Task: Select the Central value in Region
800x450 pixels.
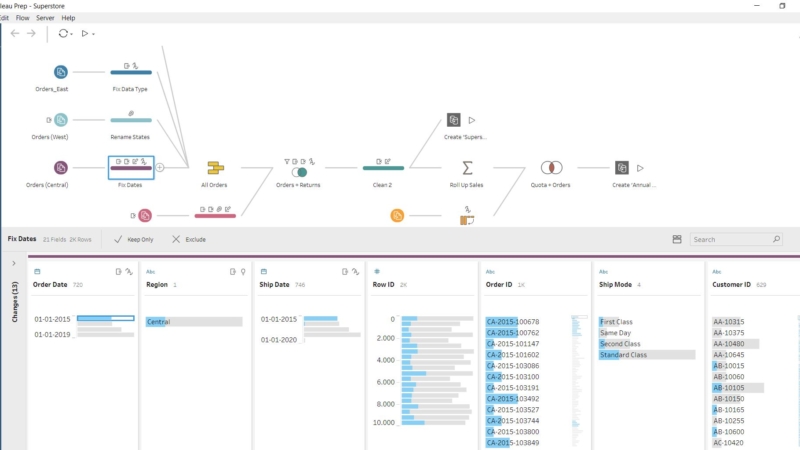Action: pos(194,321)
